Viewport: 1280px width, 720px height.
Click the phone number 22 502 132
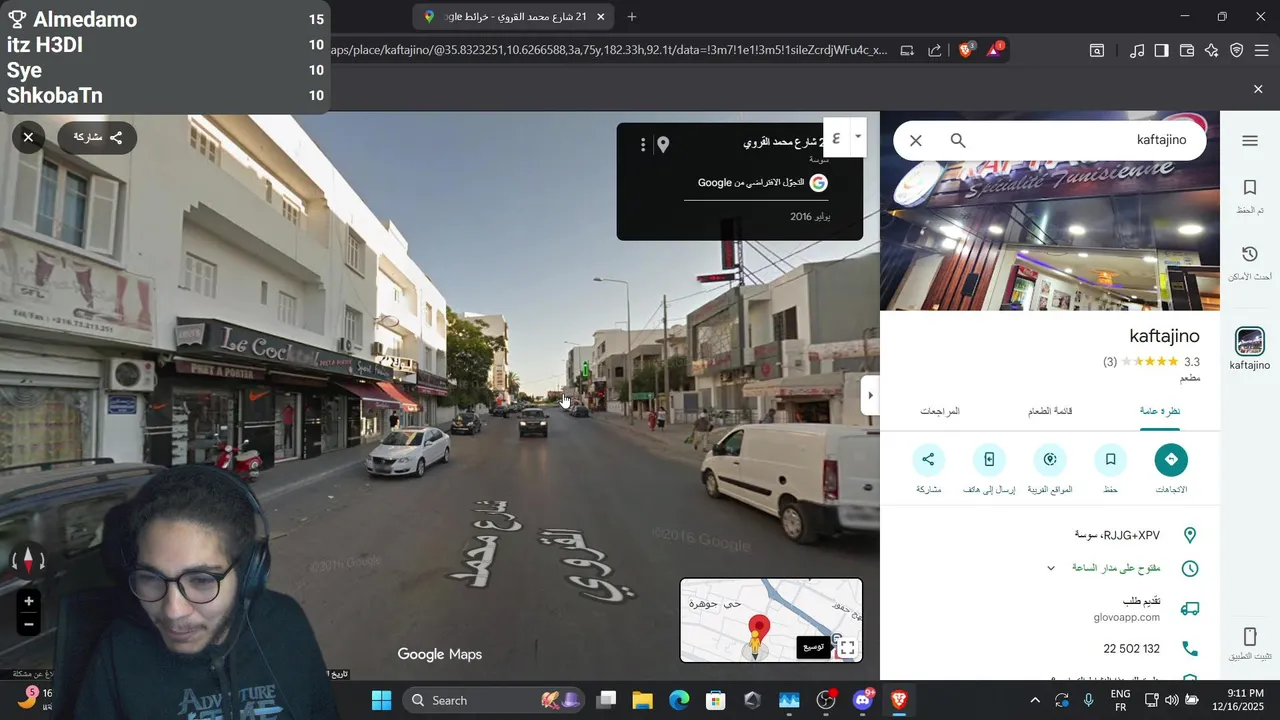coord(1131,649)
